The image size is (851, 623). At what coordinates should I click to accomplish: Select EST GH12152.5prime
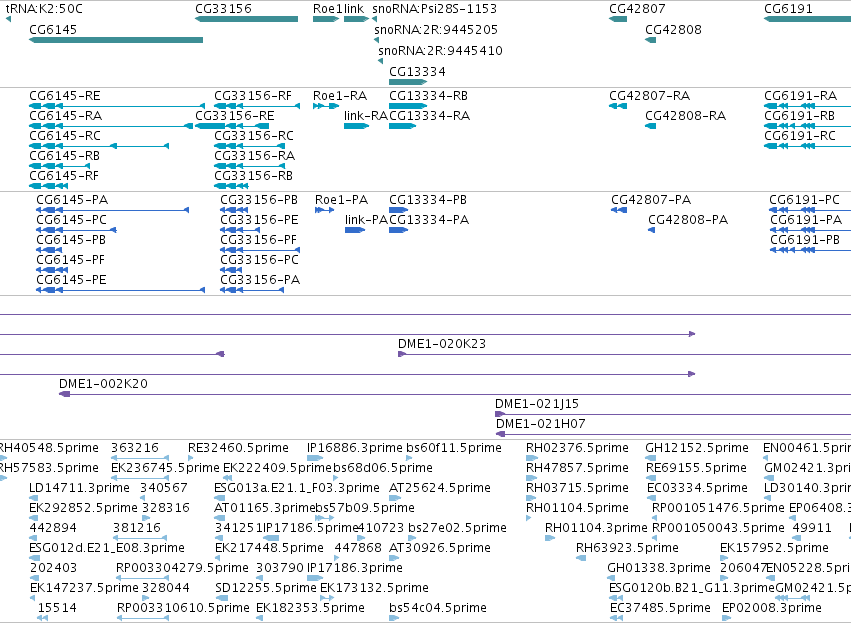tap(651, 459)
